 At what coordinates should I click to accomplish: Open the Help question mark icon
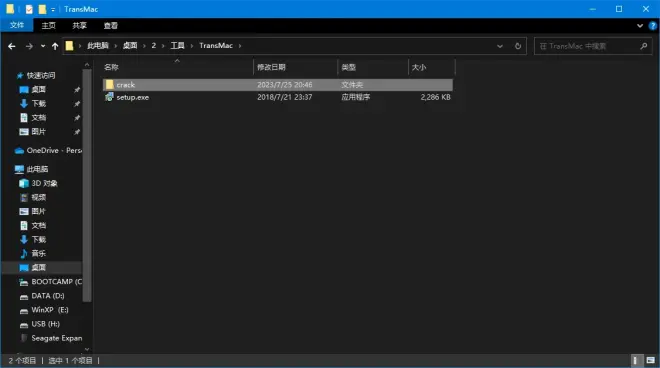[x=653, y=26]
